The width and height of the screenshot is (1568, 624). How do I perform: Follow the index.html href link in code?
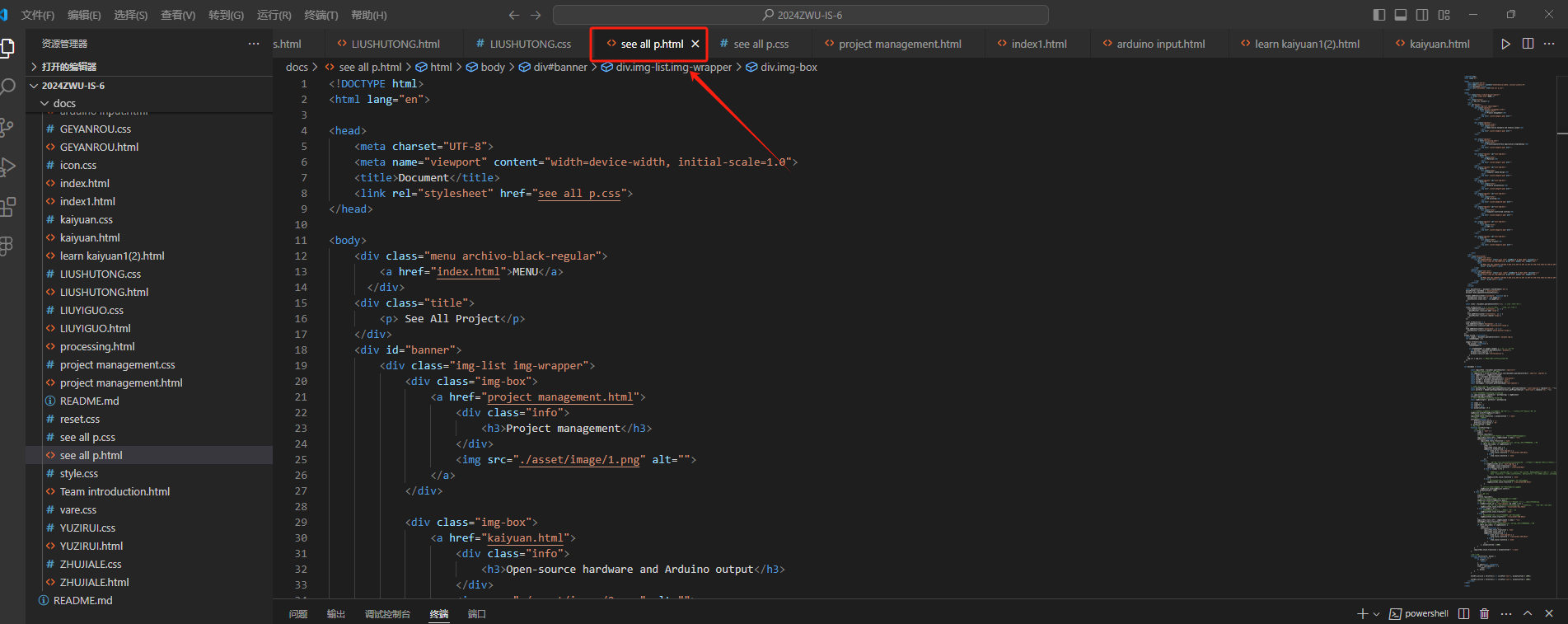468,272
